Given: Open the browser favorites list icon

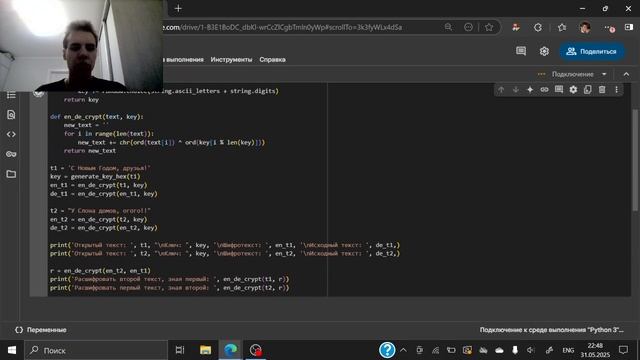Looking at the screenshot, I should pos(562,27).
